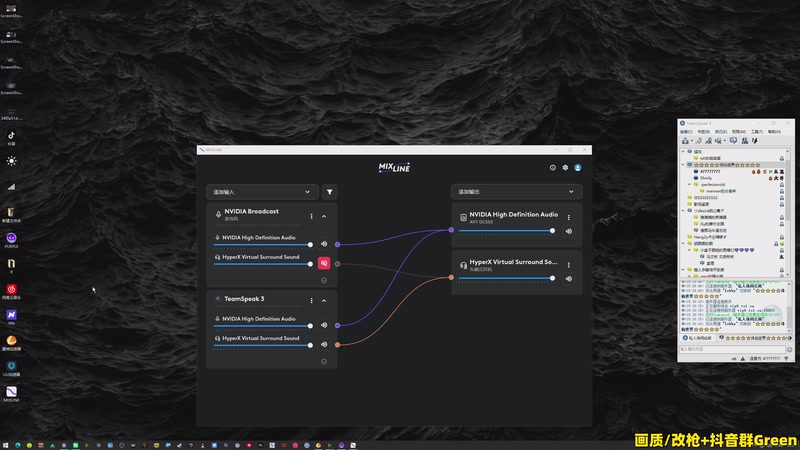Click the Windows Start button
800x450 pixels.
pyautogui.click(x=6, y=445)
